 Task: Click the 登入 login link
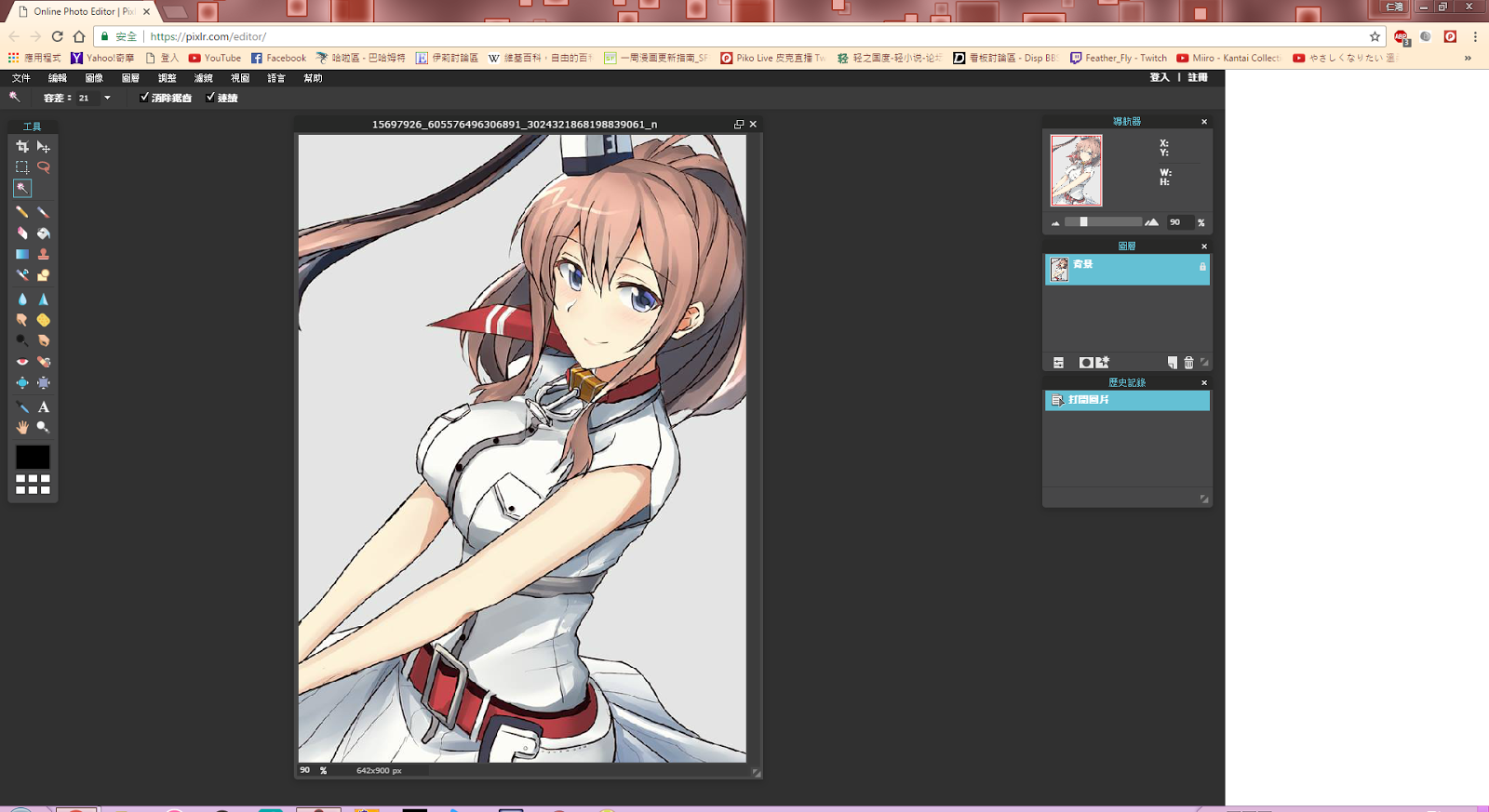click(x=1160, y=77)
